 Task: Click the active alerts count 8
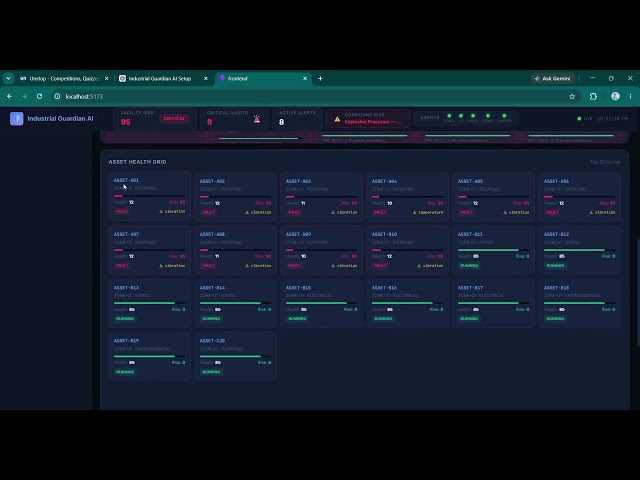point(281,122)
